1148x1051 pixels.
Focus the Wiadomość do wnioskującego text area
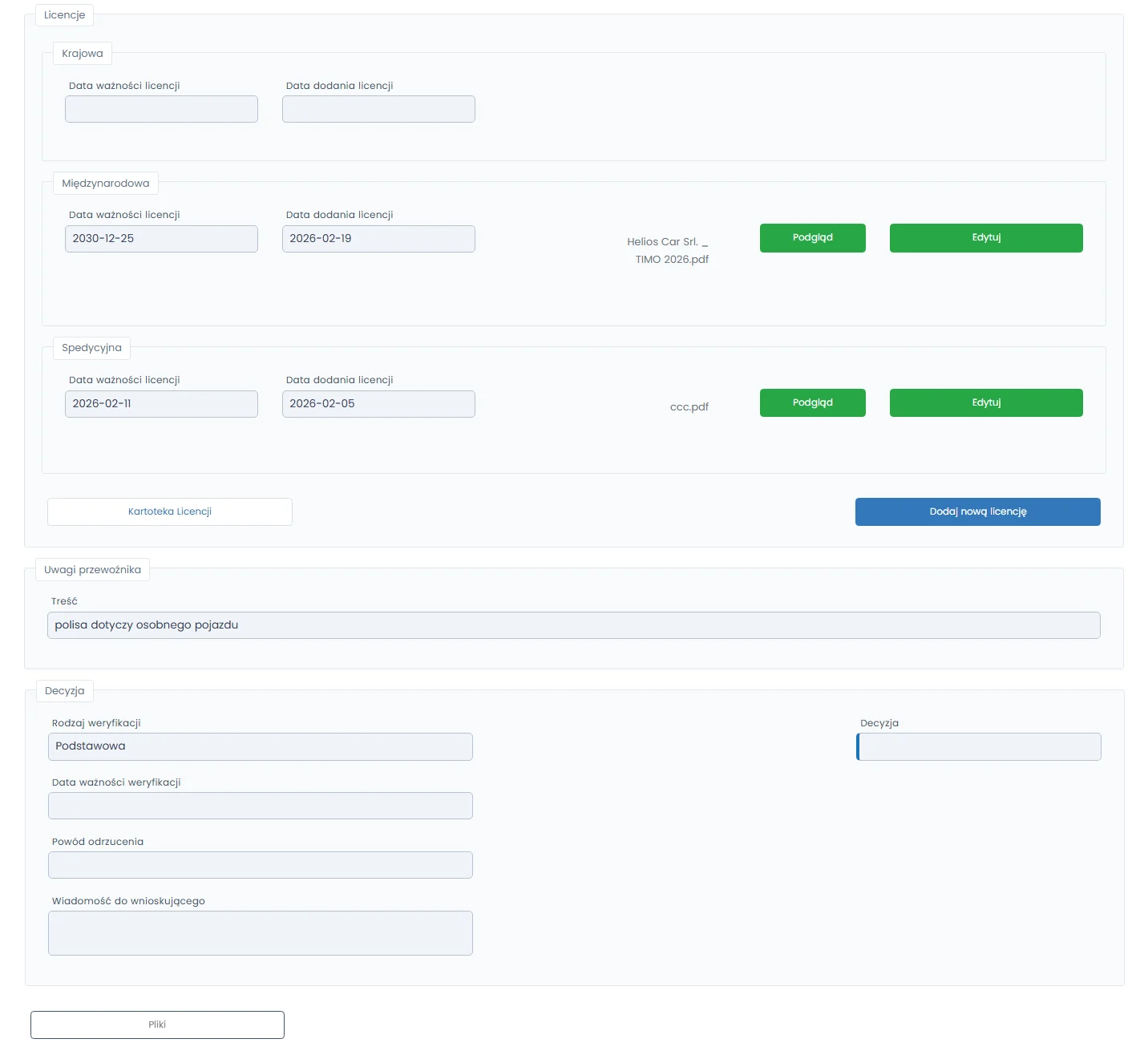[261, 933]
